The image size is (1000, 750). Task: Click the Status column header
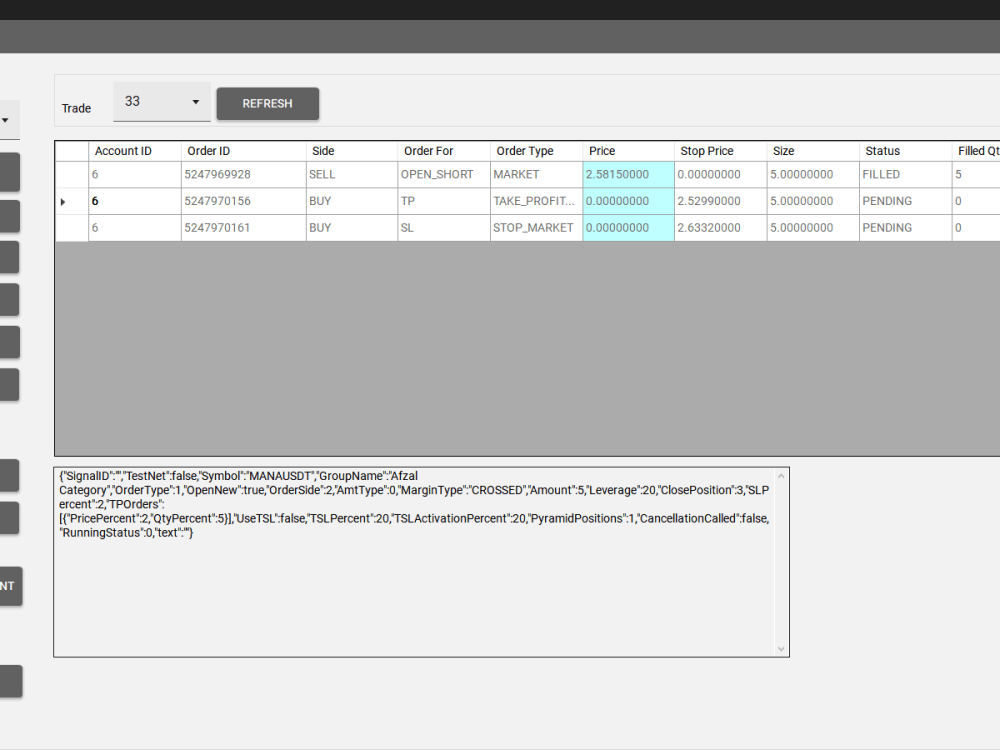(x=883, y=151)
